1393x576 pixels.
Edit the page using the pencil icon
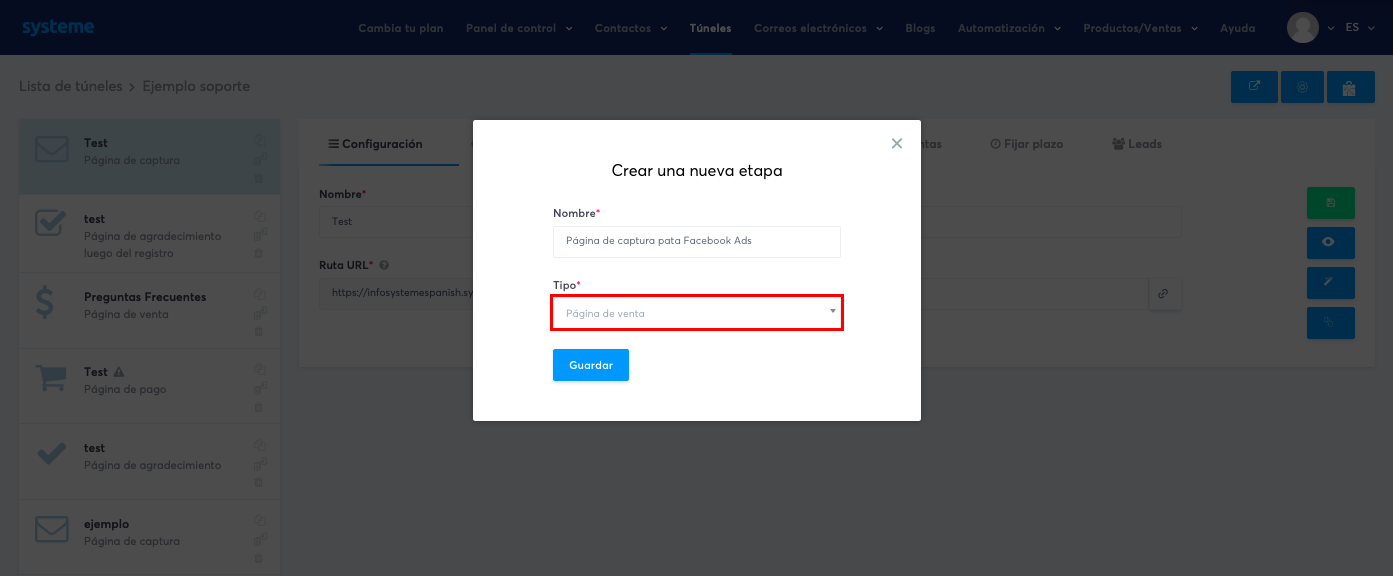tap(1331, 283)
